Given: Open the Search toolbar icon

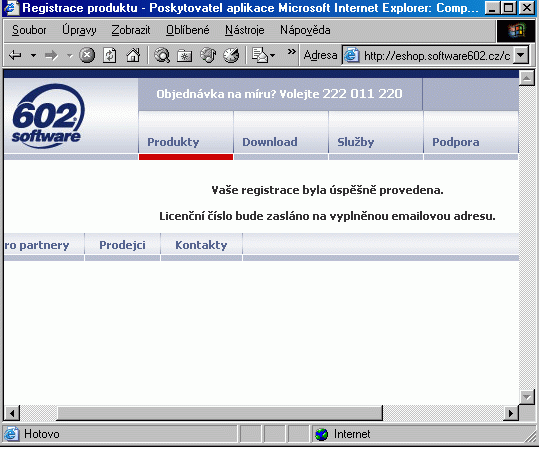Looking at the screenshot, I should [x=162, y=55].
